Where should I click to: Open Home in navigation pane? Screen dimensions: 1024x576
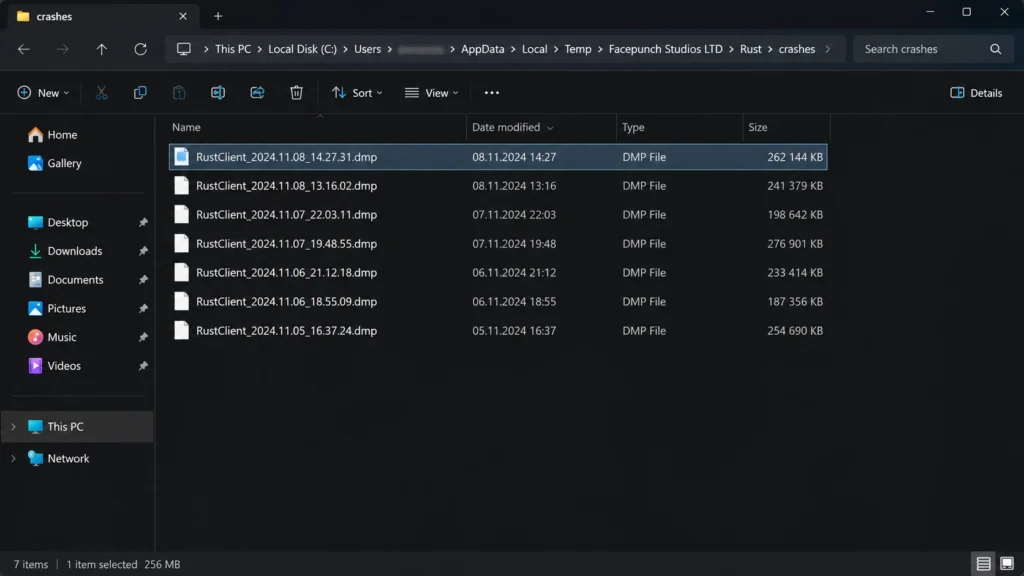[x=53, y=135]
